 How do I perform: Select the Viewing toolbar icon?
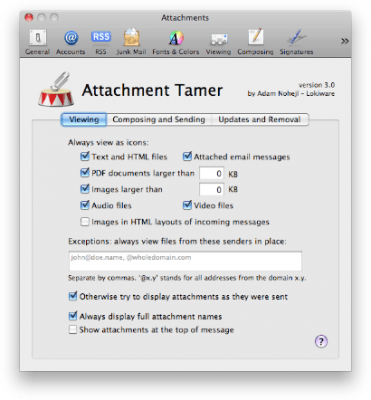tap(218, 42)
